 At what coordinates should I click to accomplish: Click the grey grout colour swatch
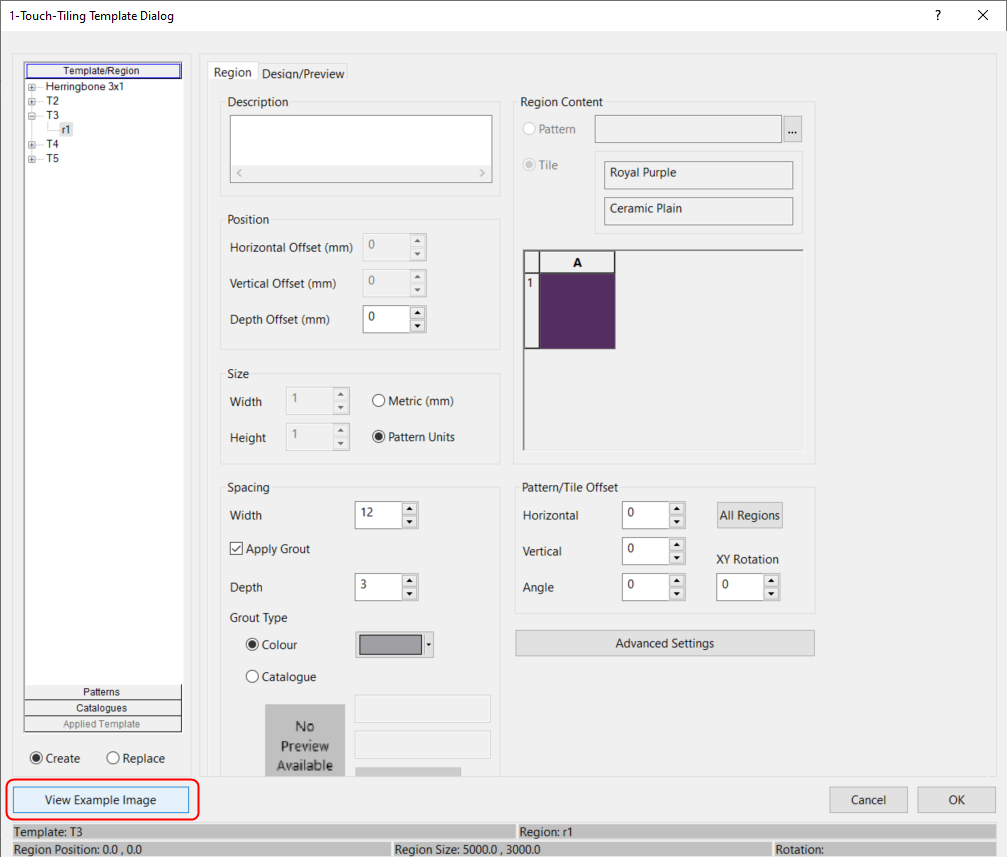390,645
